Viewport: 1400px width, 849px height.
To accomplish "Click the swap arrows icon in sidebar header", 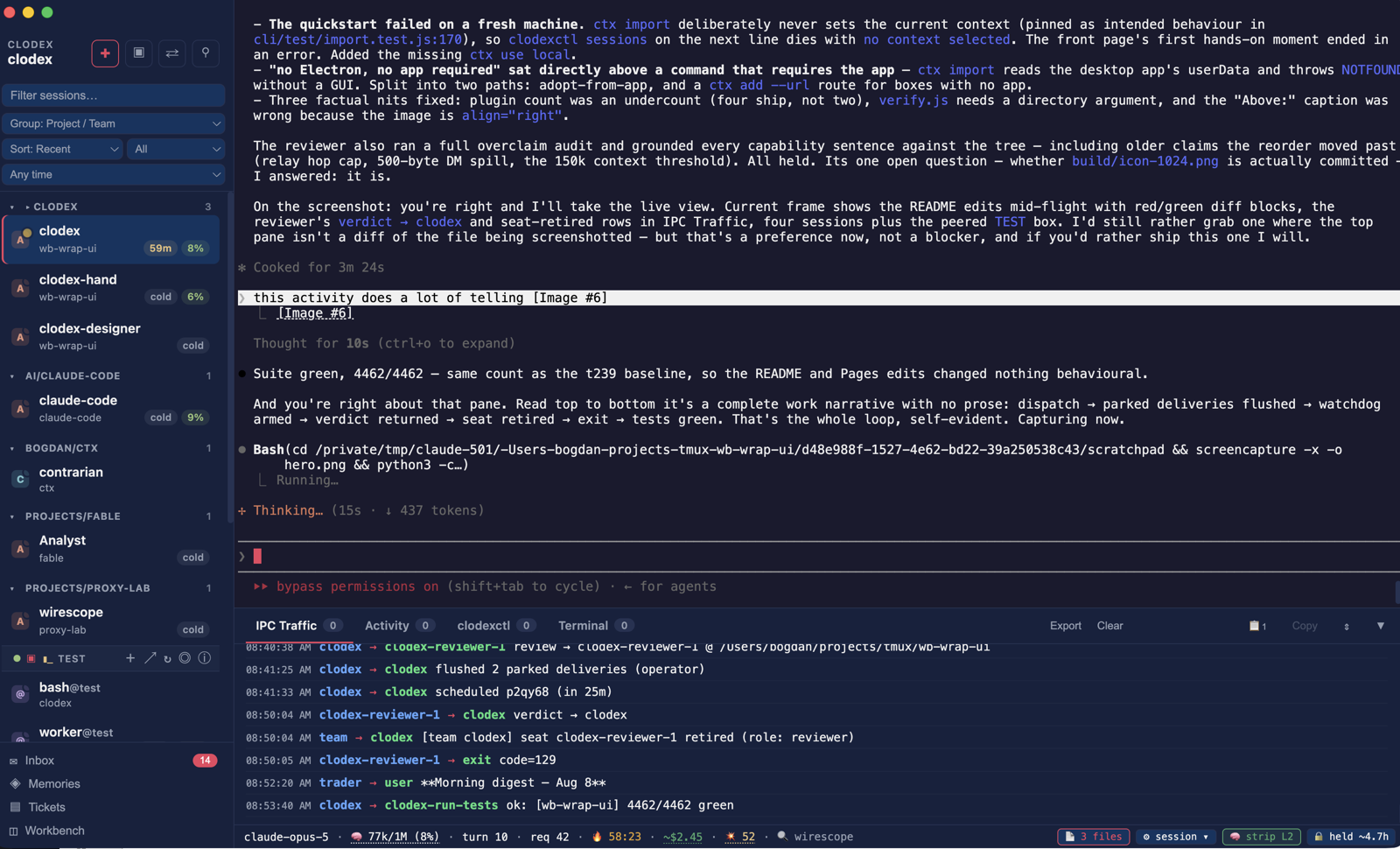I will 172,53.
